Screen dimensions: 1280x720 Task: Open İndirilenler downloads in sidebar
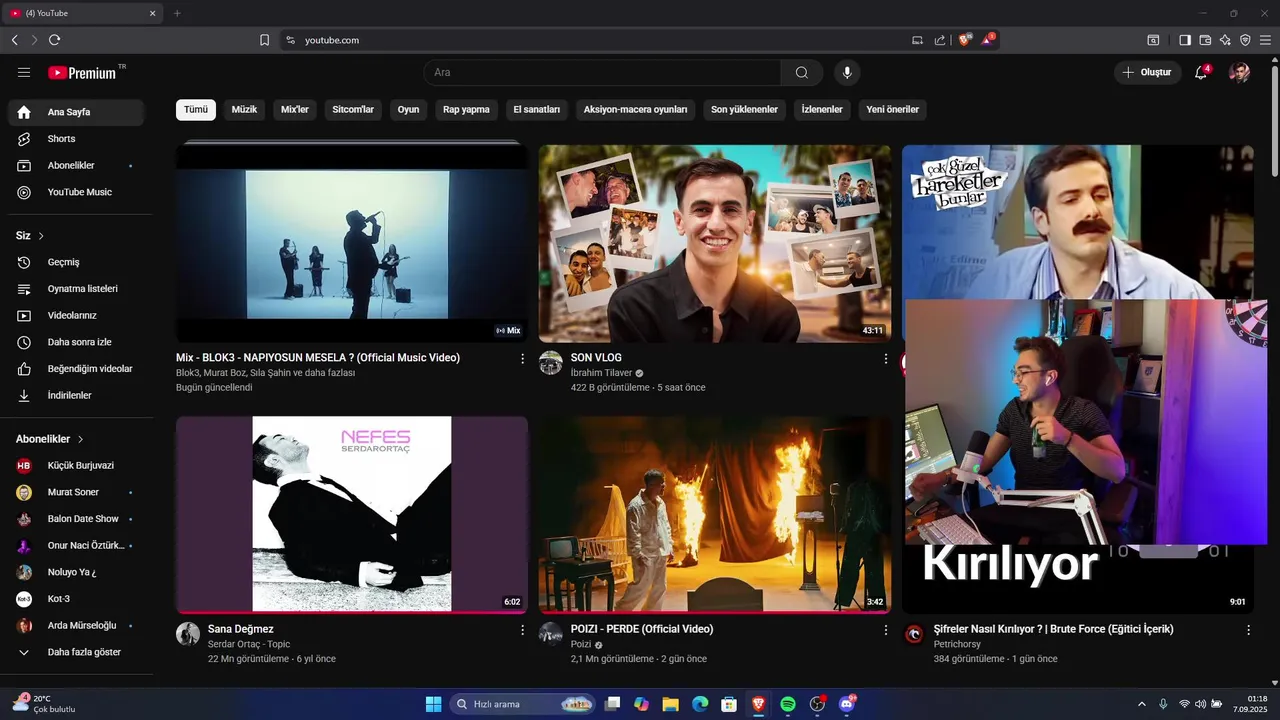[76, 395]
